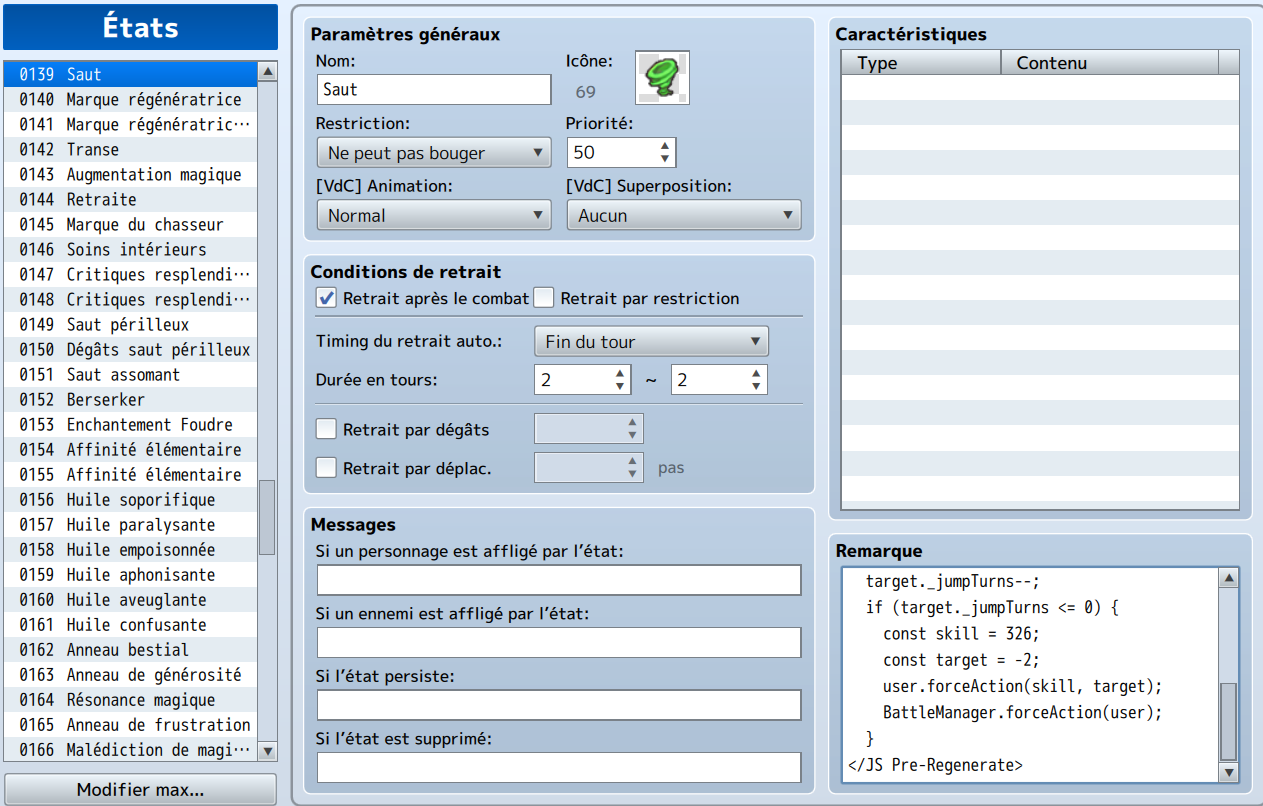Increase minimum Durée en tours value
This screenshot has width=1263, height=806.
[620, 373]
